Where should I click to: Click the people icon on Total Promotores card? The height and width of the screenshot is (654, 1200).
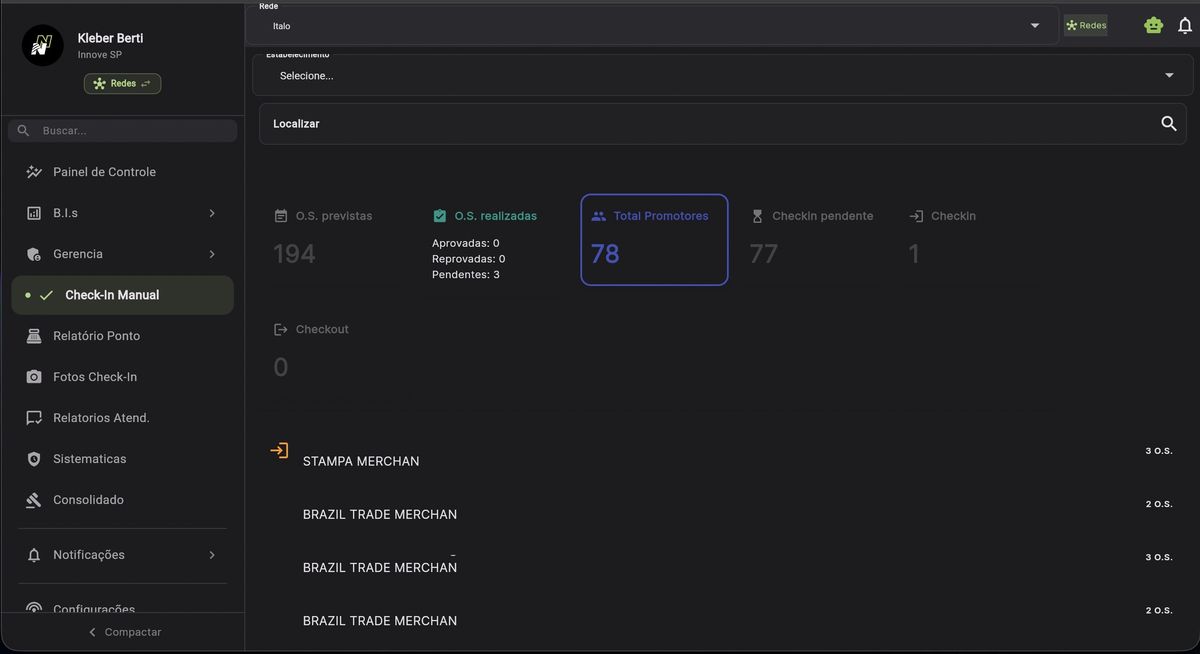point(597,215)
